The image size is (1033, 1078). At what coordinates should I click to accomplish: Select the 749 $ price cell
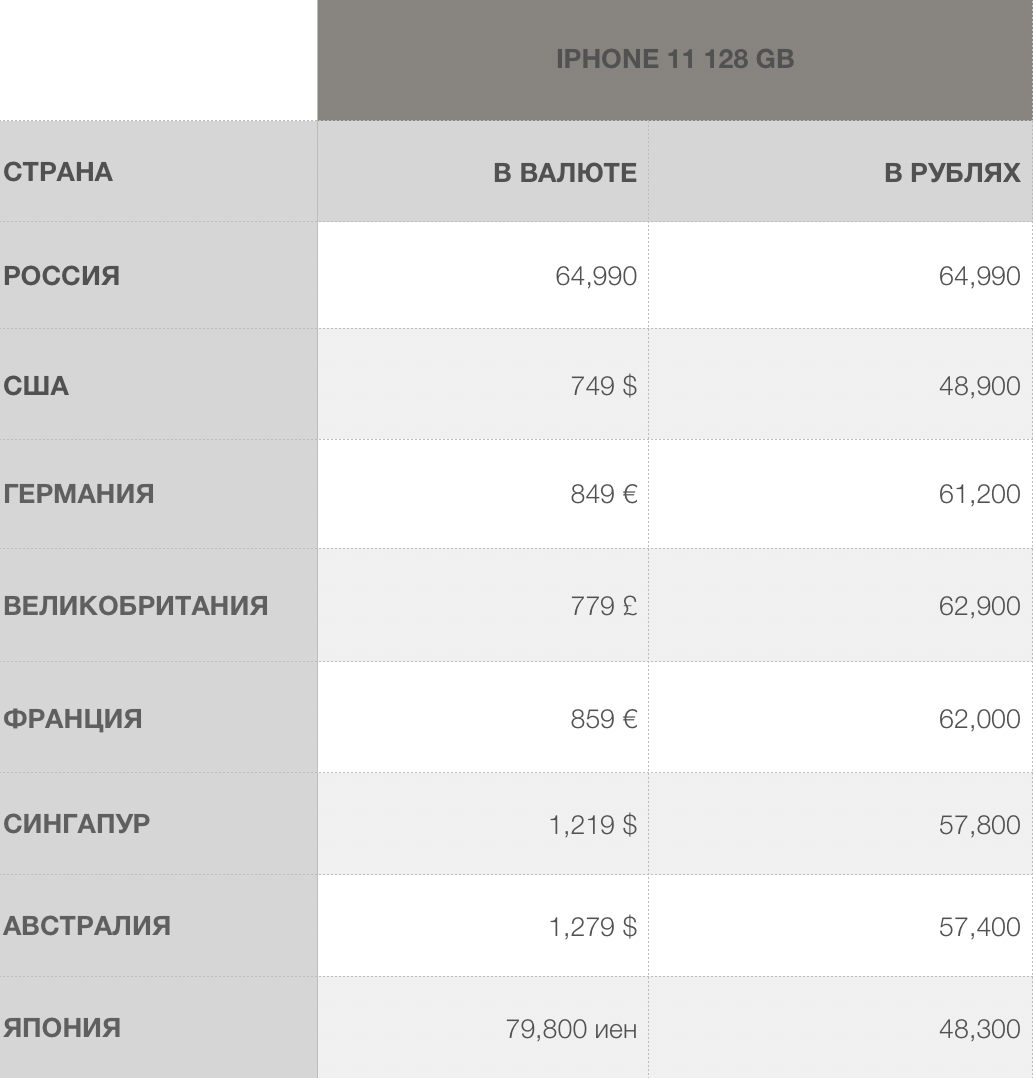pos(603,386)
